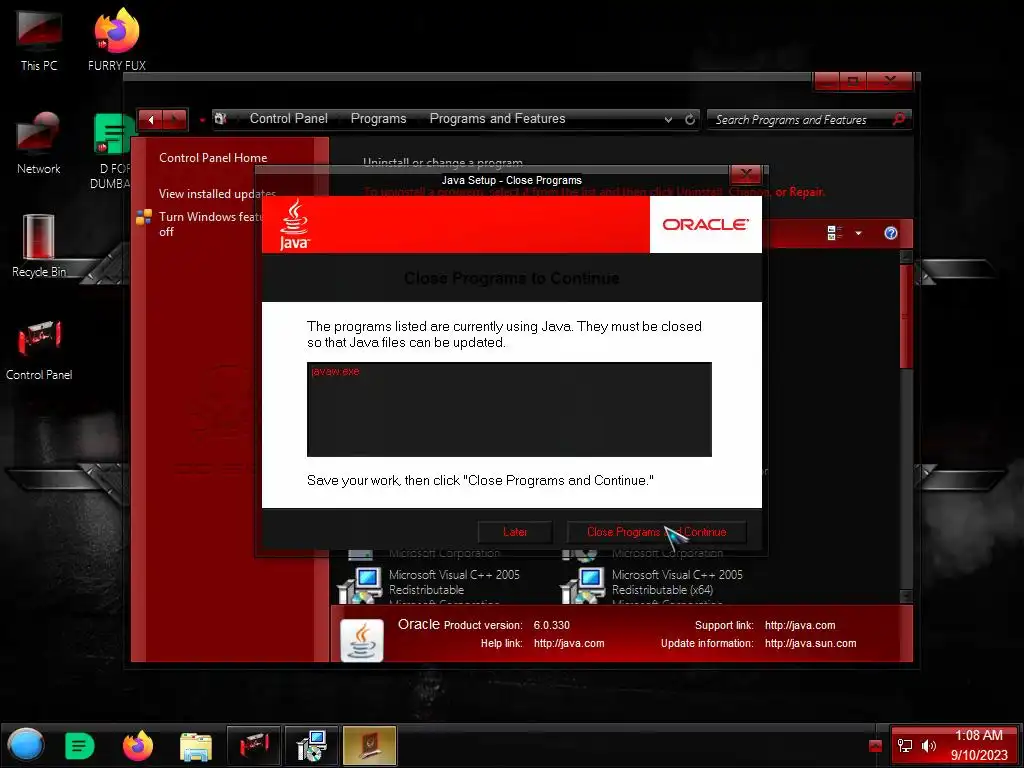Open Control Panel Home link

[213, 157]
